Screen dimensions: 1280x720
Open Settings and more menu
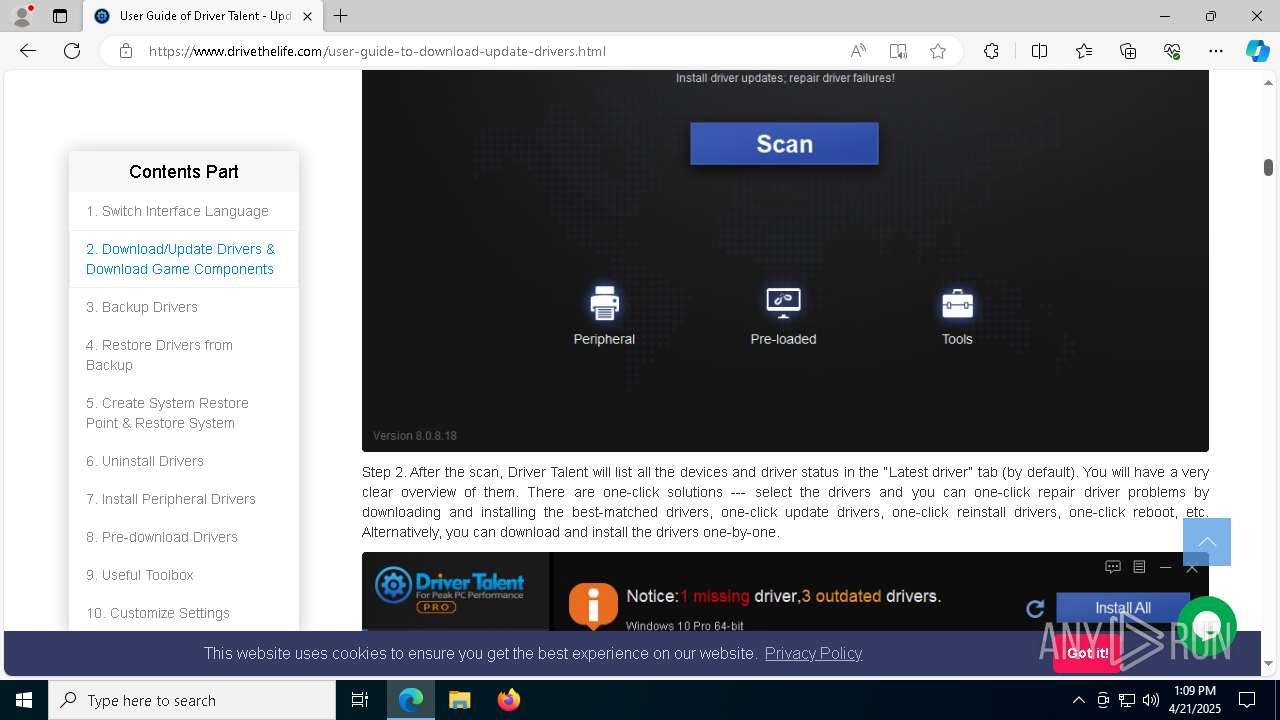[x=1216, y=51]
